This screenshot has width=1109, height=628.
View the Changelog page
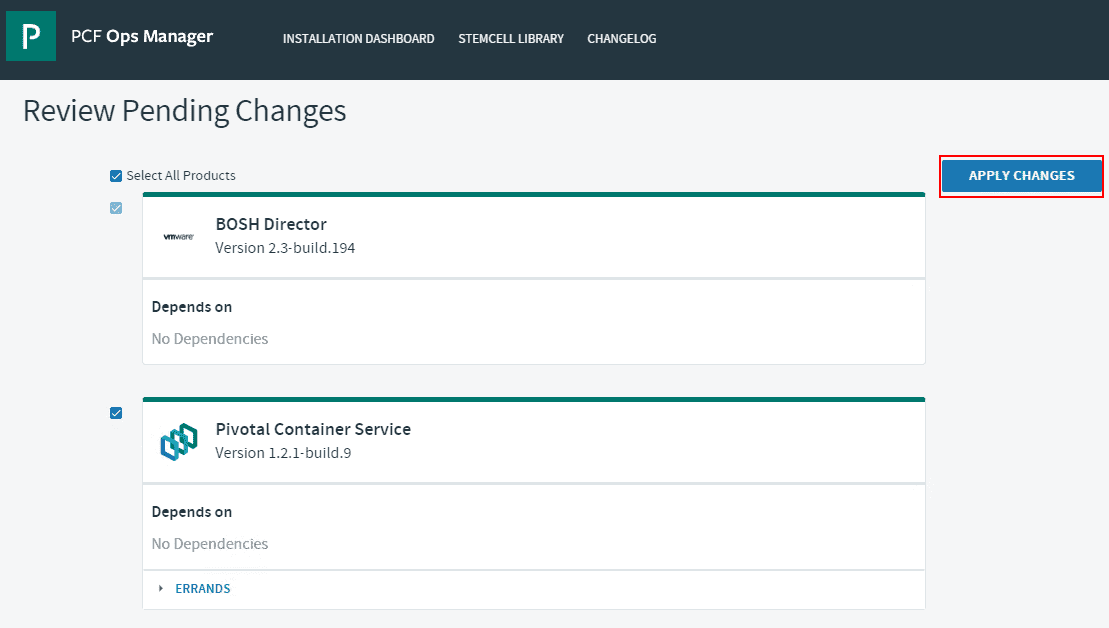click(x=621, y=39)
